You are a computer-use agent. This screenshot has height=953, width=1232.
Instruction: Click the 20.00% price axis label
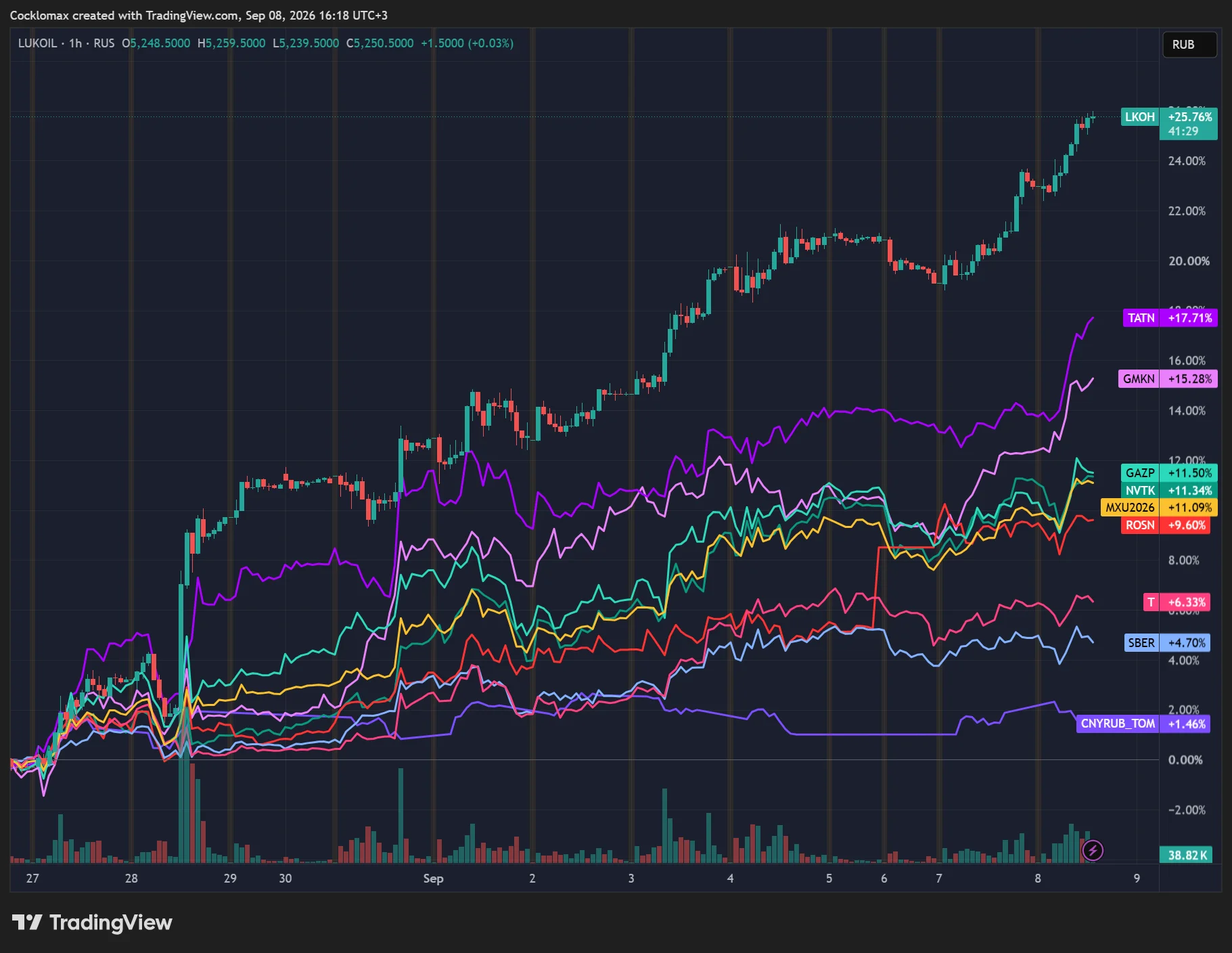point(1189,261)
